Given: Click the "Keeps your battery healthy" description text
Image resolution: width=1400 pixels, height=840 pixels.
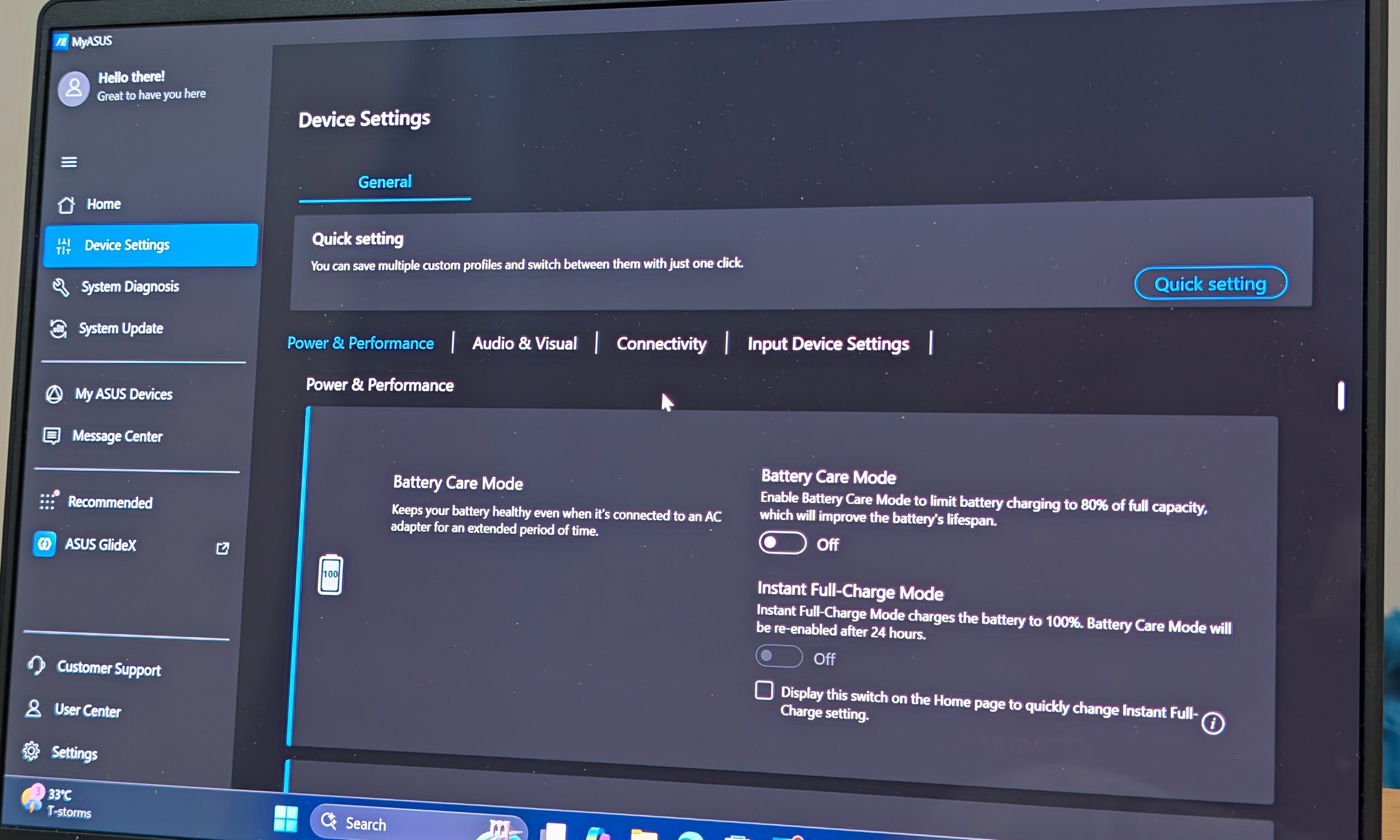Looking at the screenshot, I should 556,520.
